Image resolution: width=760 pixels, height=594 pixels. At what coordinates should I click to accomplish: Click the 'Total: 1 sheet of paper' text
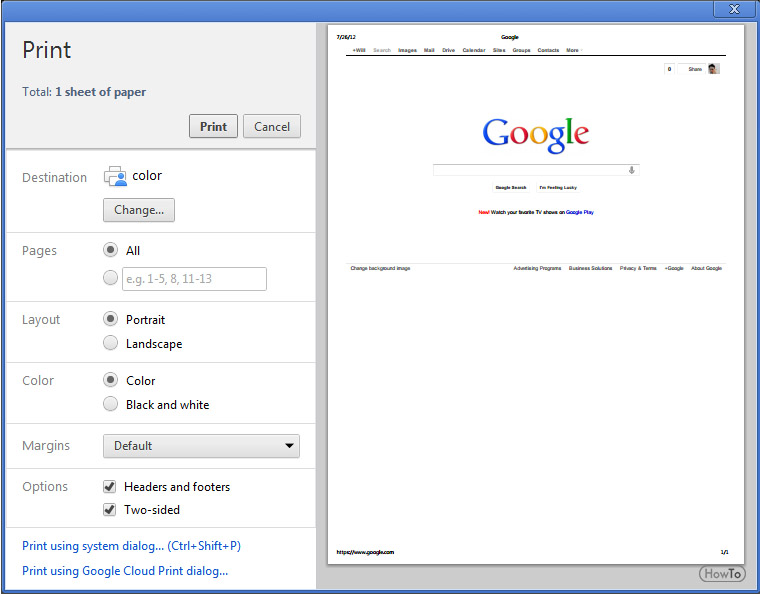pyautogui.click(x=84, y=92)
